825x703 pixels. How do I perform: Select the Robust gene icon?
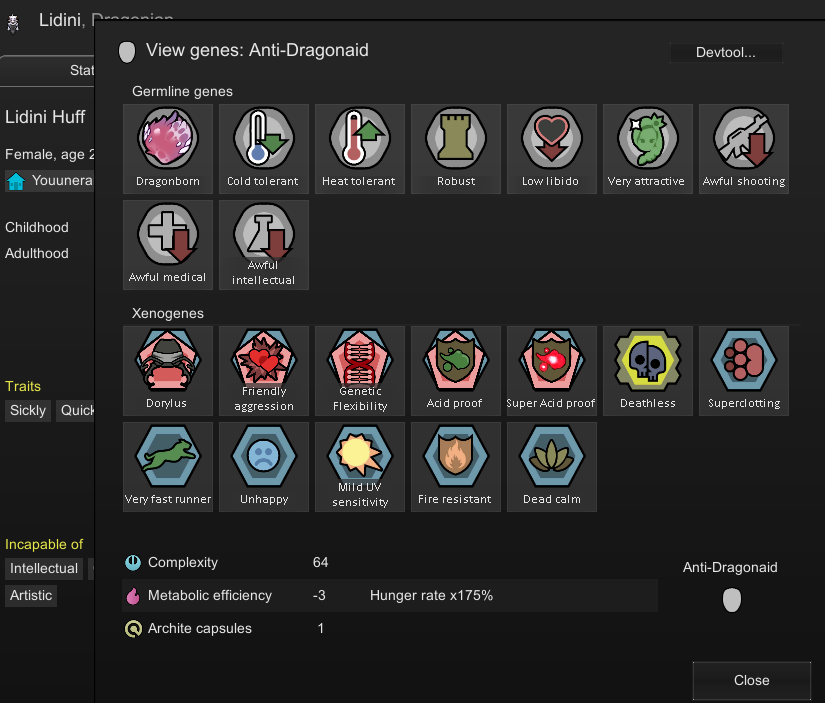point(456,149)
